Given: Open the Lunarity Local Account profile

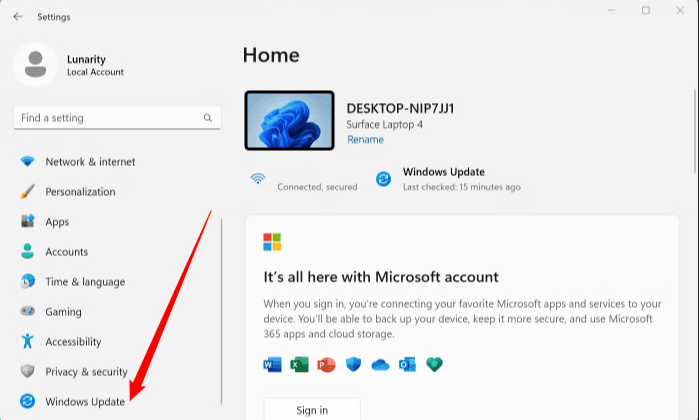Looking at the screenshot, I should coord(70,65).
